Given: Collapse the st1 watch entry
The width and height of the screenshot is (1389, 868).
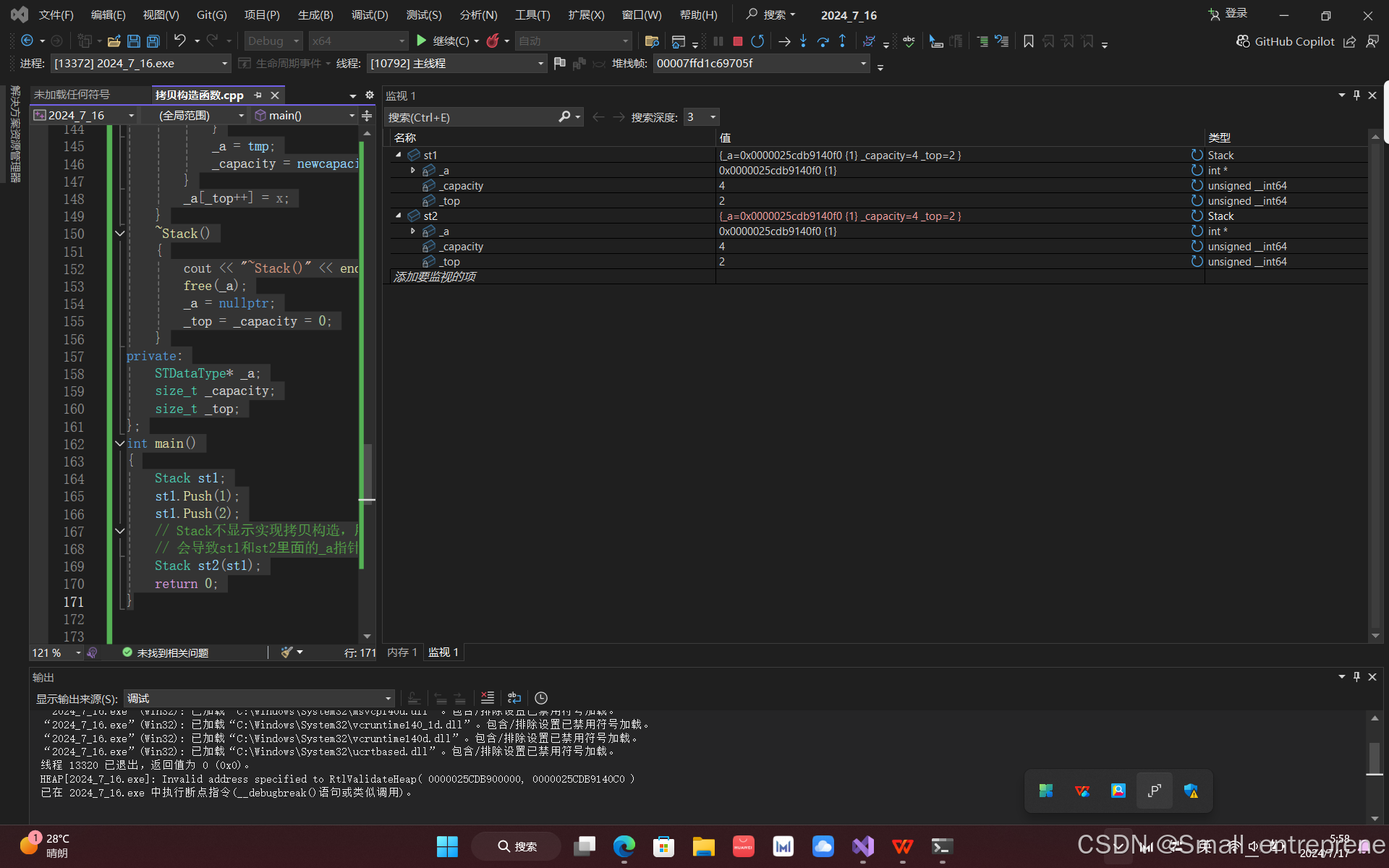Looking at the screenshot, I should pos(398,155).
